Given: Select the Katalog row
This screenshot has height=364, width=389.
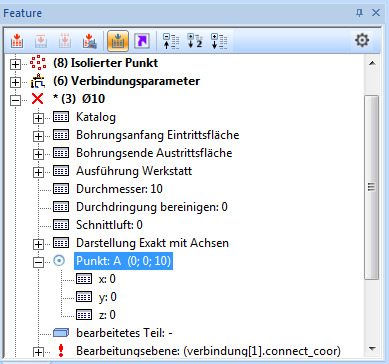Looking at the screenshot, I should 96,117.
